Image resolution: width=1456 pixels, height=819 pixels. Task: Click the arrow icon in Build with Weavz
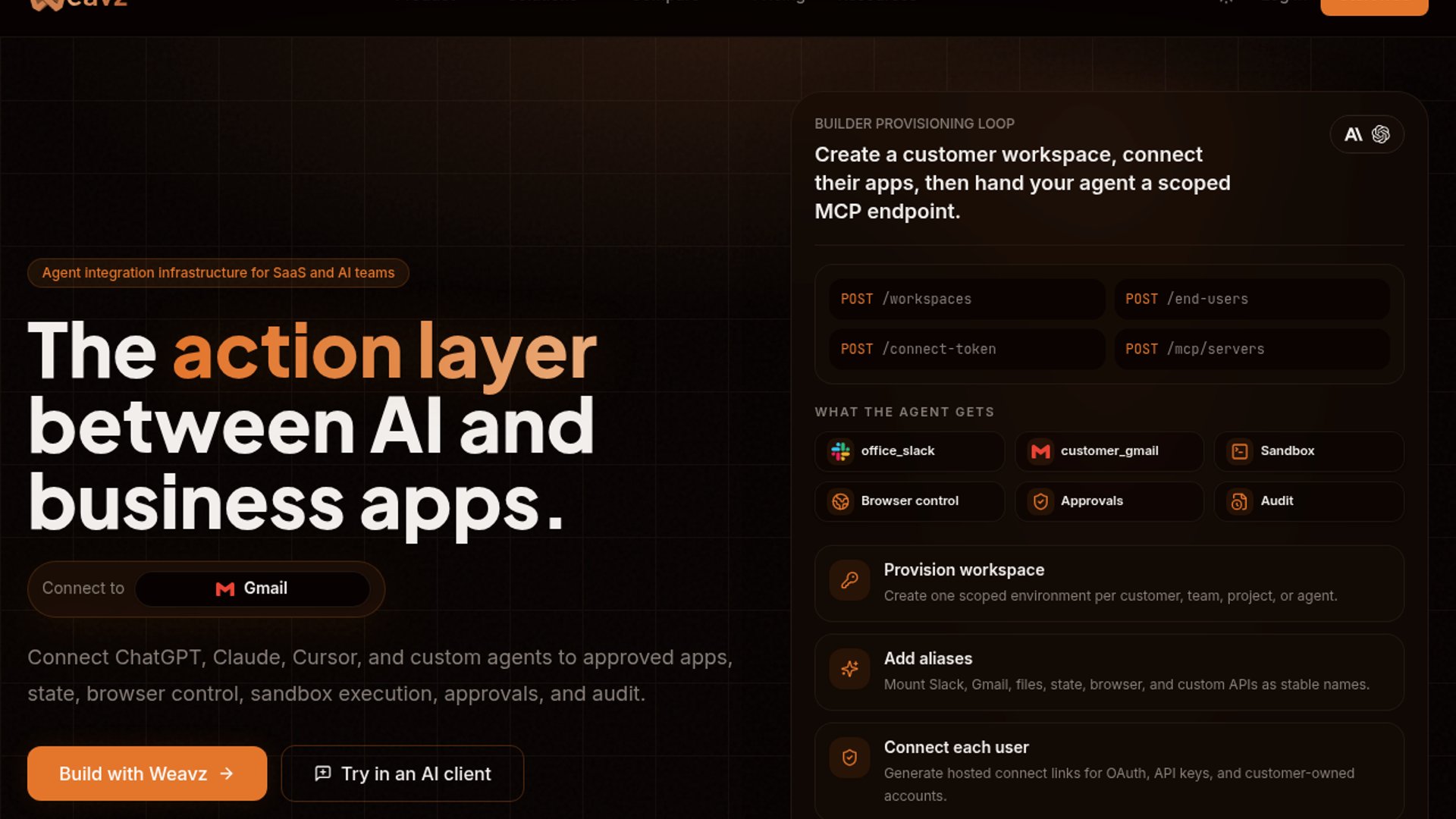pos(227,773)
